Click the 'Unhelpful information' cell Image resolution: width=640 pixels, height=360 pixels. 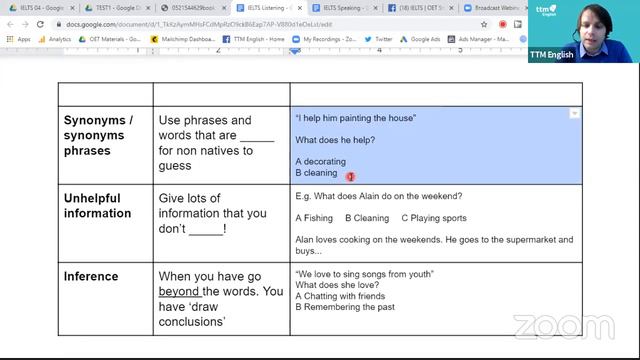coord(106,223)
